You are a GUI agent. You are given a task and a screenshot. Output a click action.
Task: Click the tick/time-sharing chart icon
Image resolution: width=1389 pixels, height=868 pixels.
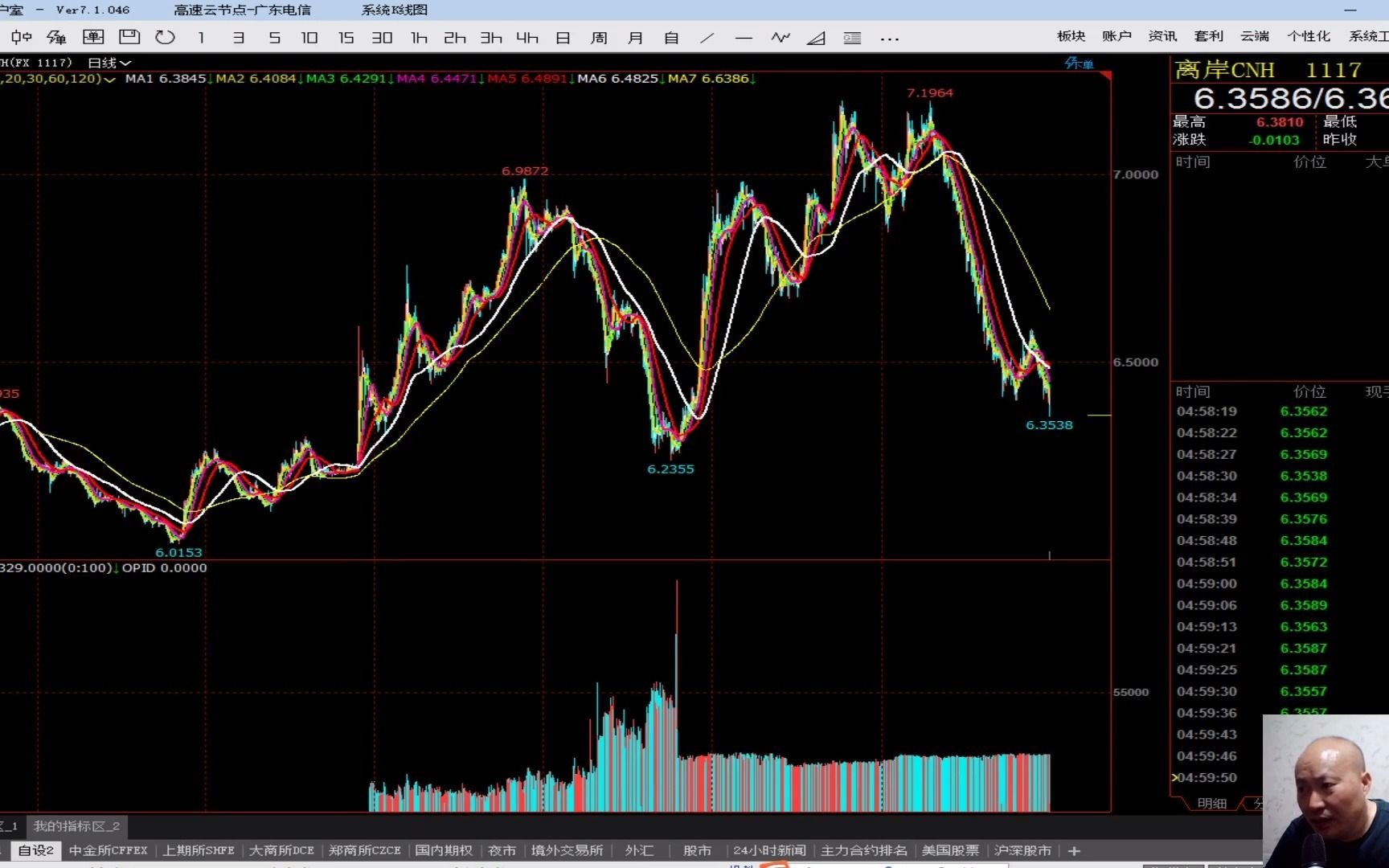point(56,37)
